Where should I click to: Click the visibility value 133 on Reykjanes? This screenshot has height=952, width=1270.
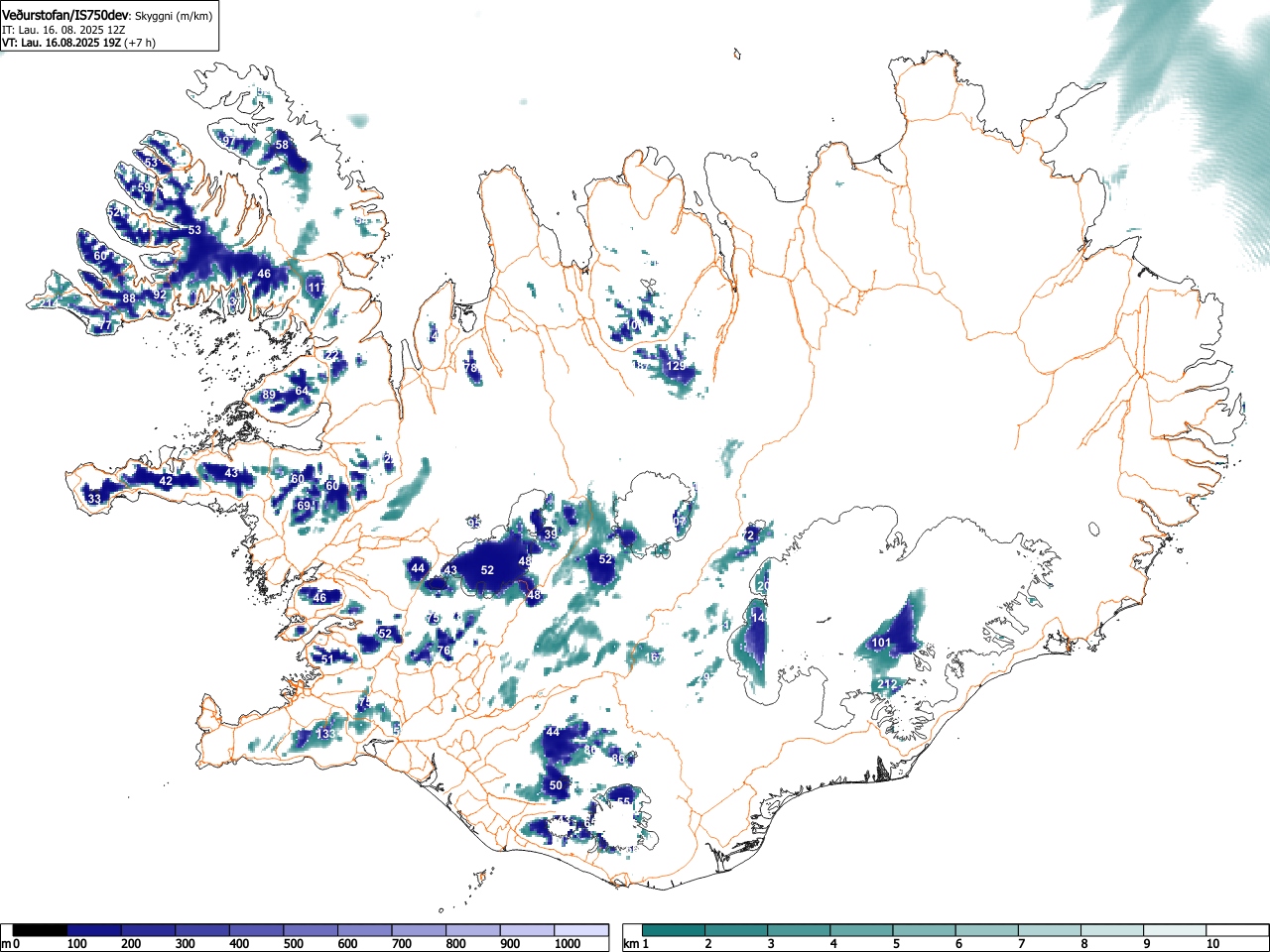click(x=325, y=734)
